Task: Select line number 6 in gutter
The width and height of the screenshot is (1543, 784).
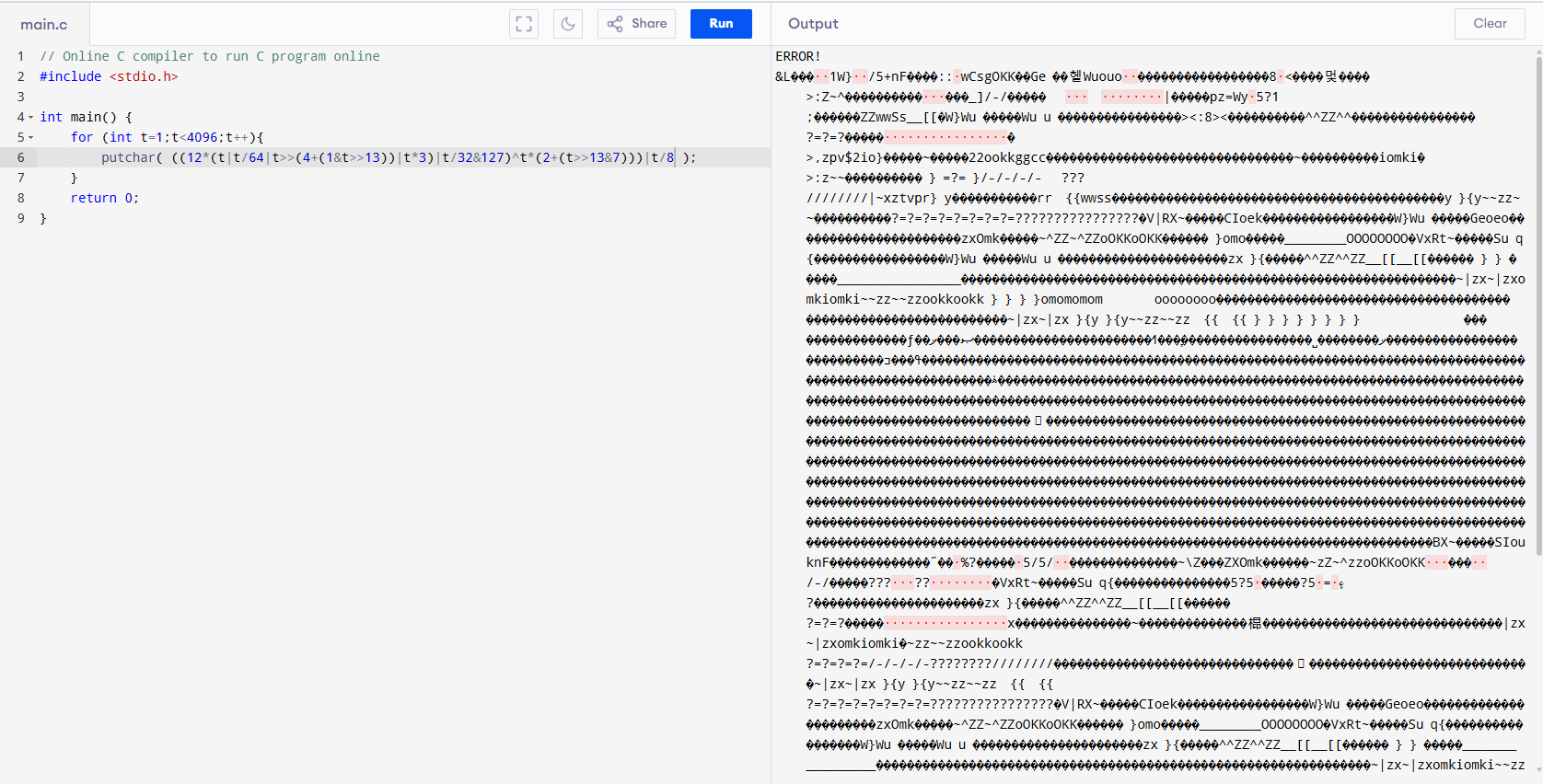Action: pyautogui.click(x=20, y=157)
